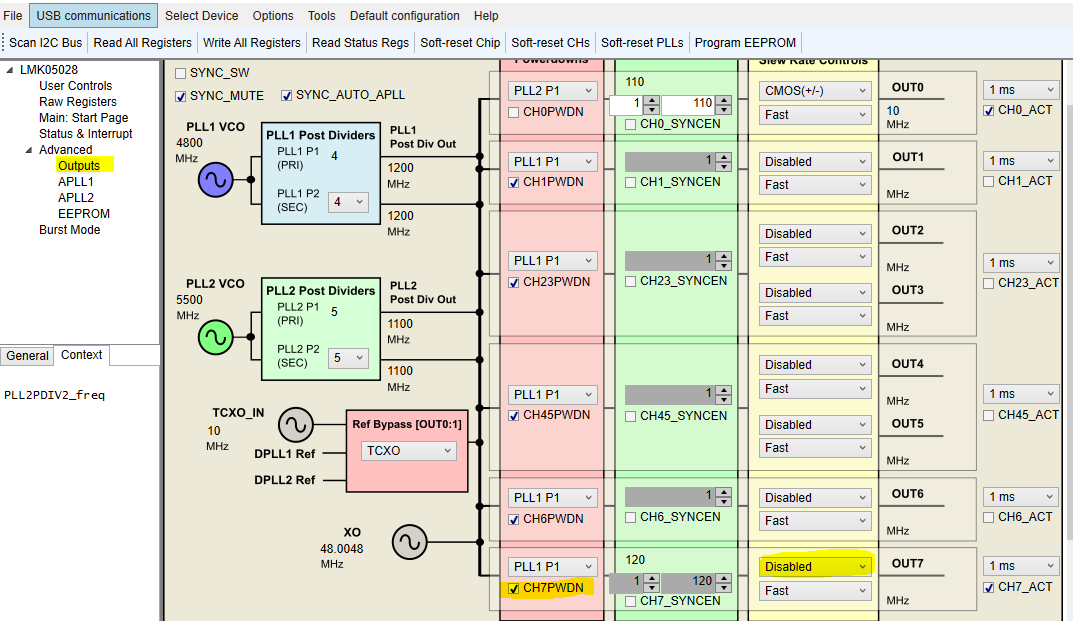Click Scan I2C Bus button
Screen dimensions: 1073x621
click(x=46, y=42)
